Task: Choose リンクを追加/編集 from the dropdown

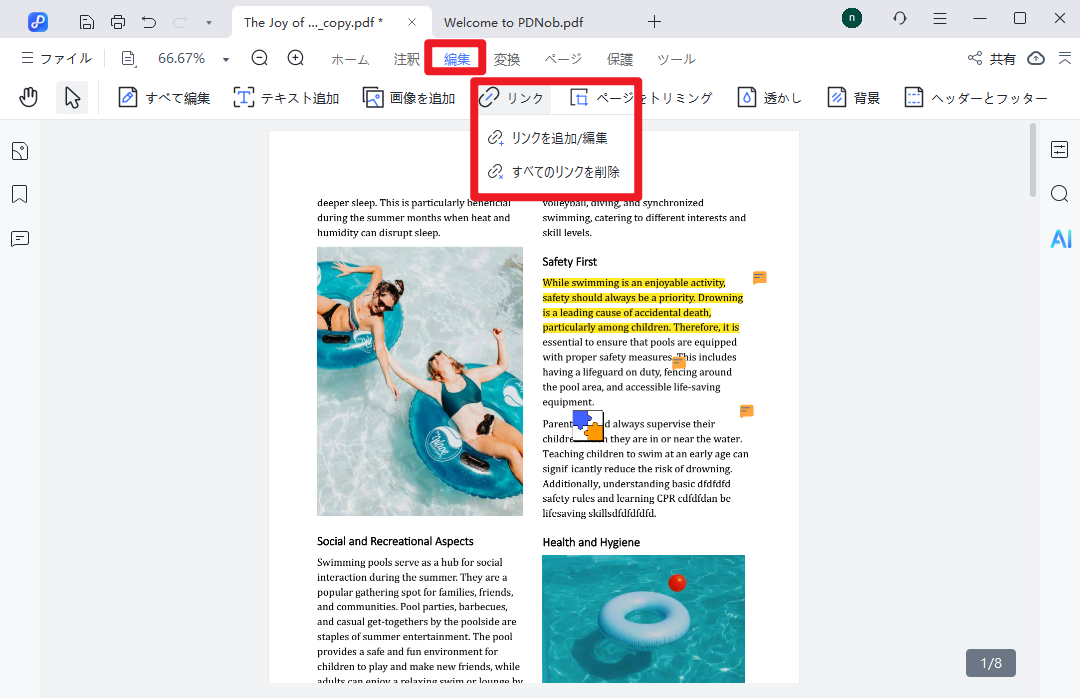Action: [558, 138]
